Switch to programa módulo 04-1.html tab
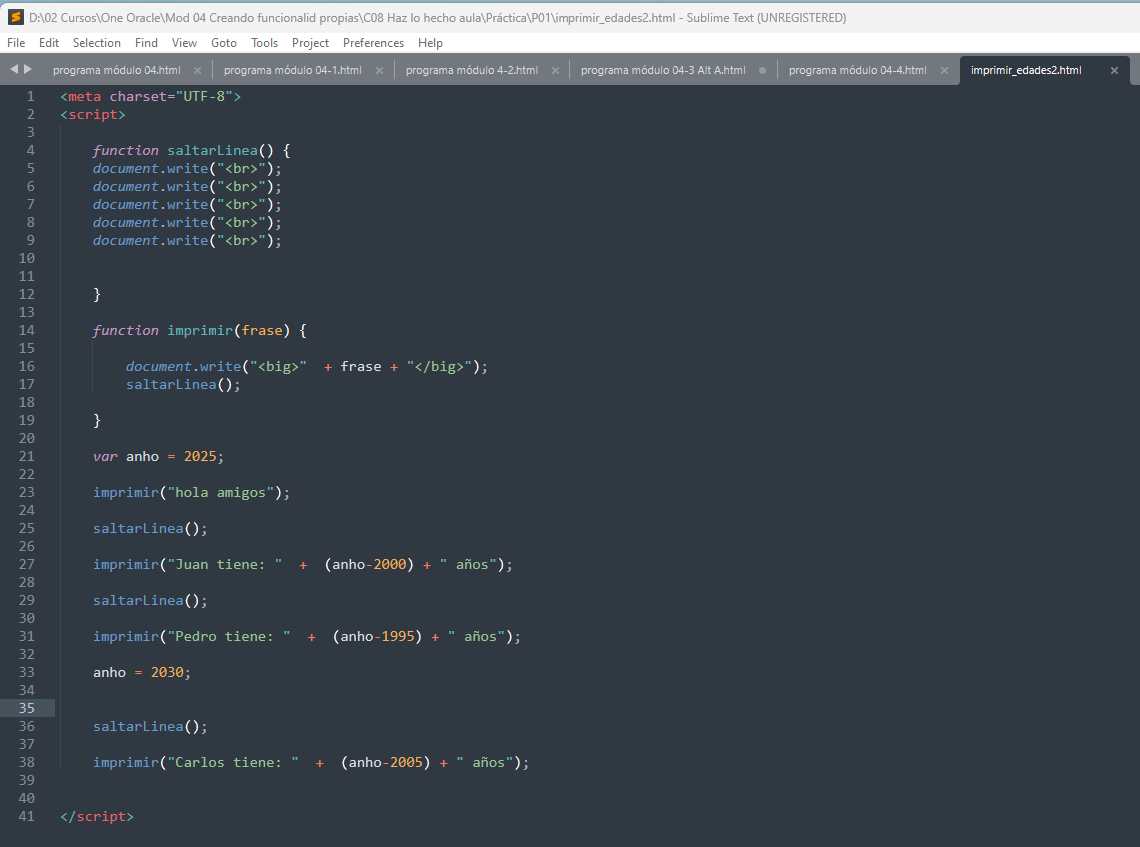This screenshot has width=1140, height=847. click(x=292, y=71)
